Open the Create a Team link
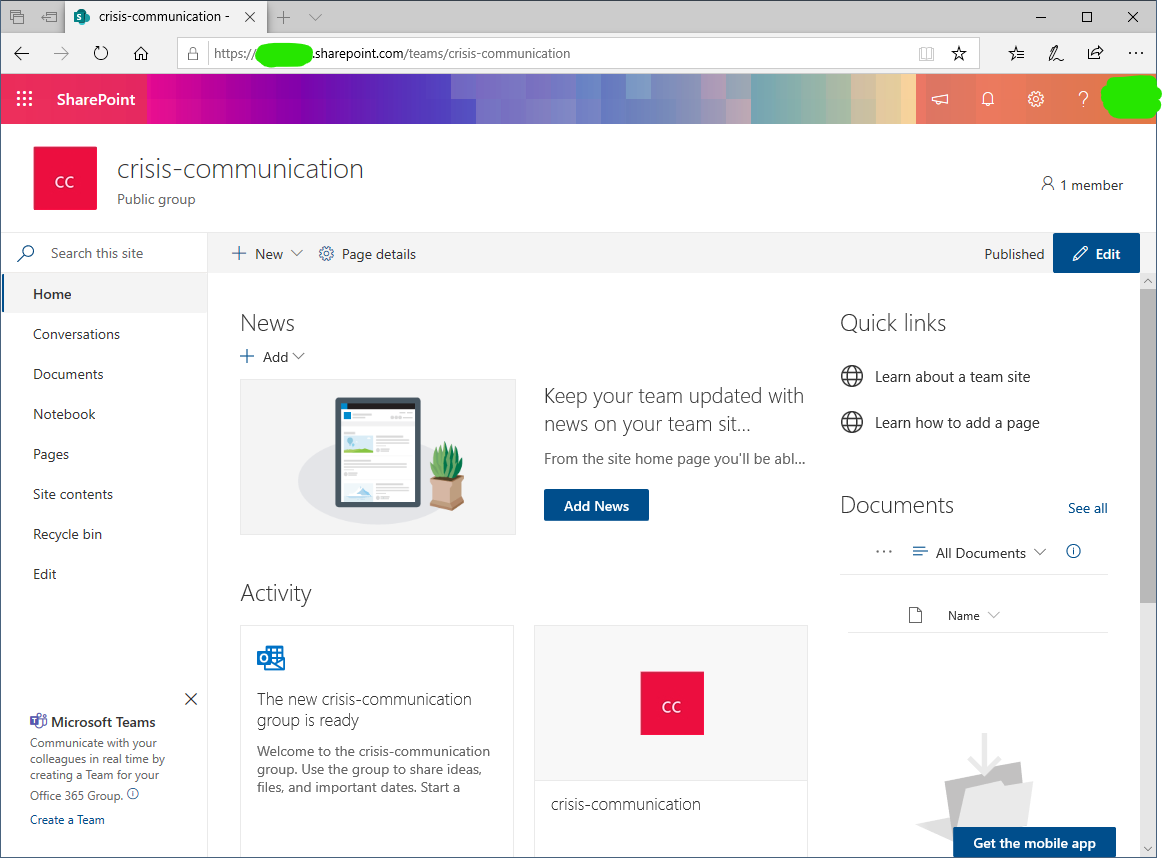Screen dimensions: 1163x858 67,819
